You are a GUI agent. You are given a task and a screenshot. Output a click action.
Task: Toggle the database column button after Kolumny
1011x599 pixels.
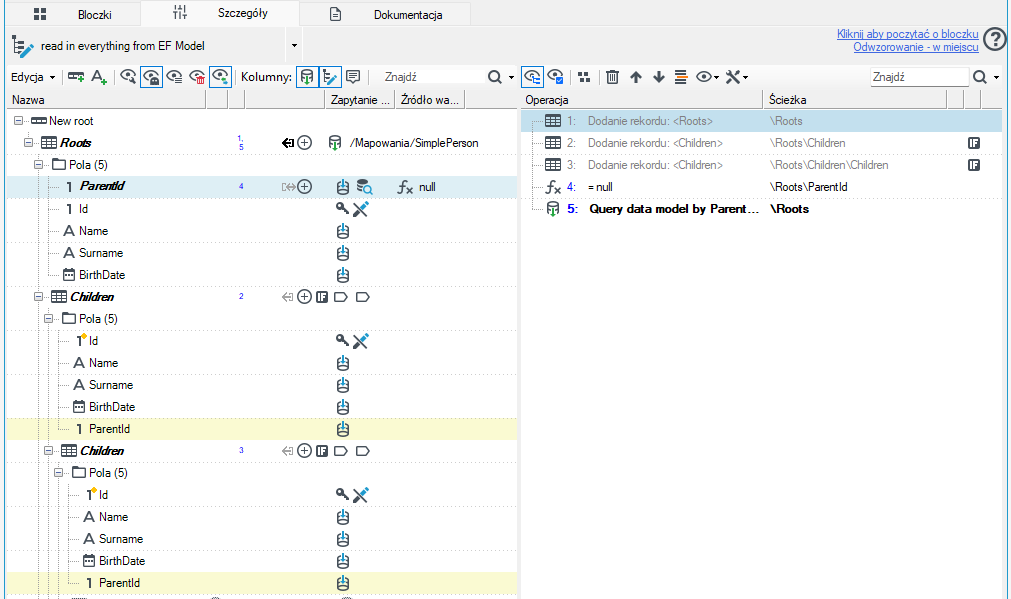point(307,77)
